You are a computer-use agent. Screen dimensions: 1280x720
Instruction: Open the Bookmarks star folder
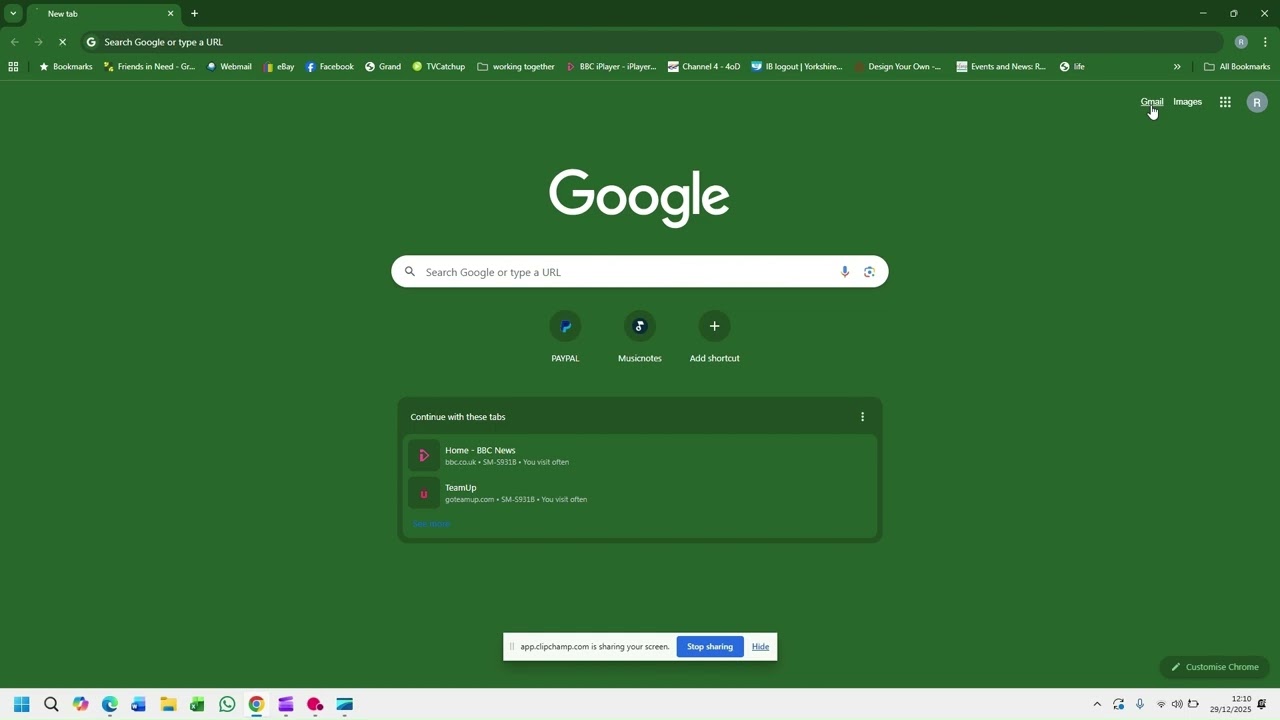[65, 67]
